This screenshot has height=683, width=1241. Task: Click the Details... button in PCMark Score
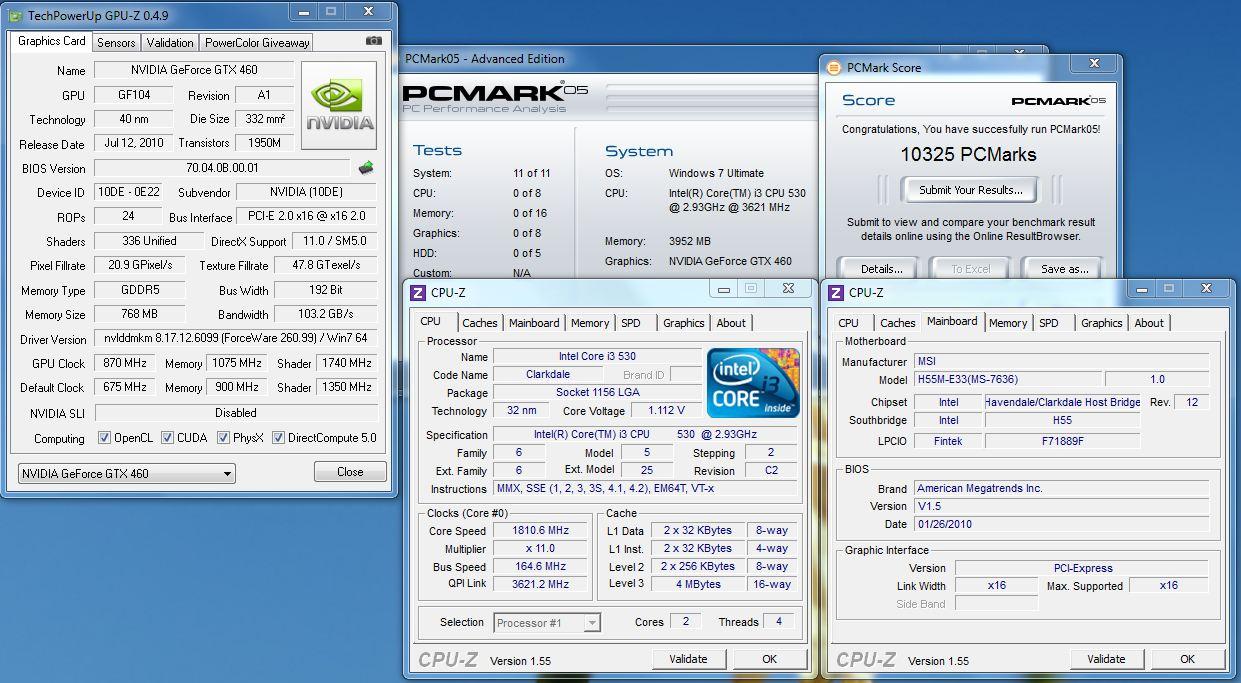[882, 269]
